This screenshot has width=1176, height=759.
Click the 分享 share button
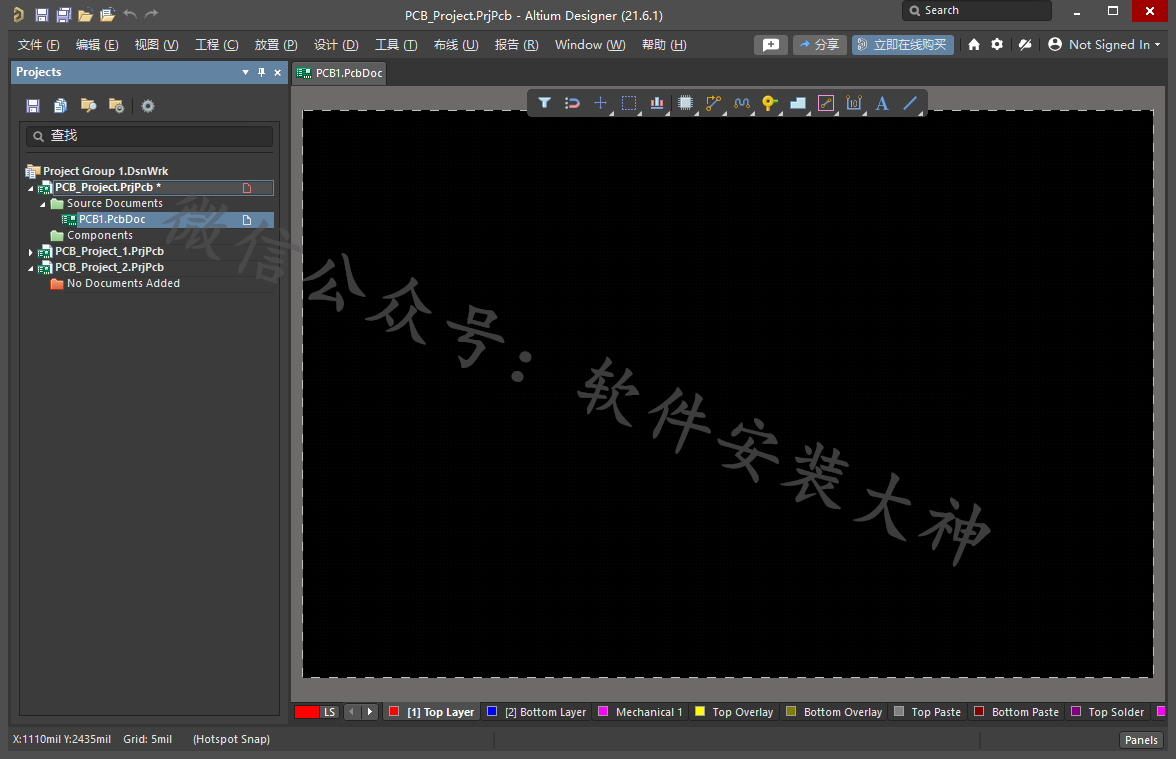click(820, 45)
